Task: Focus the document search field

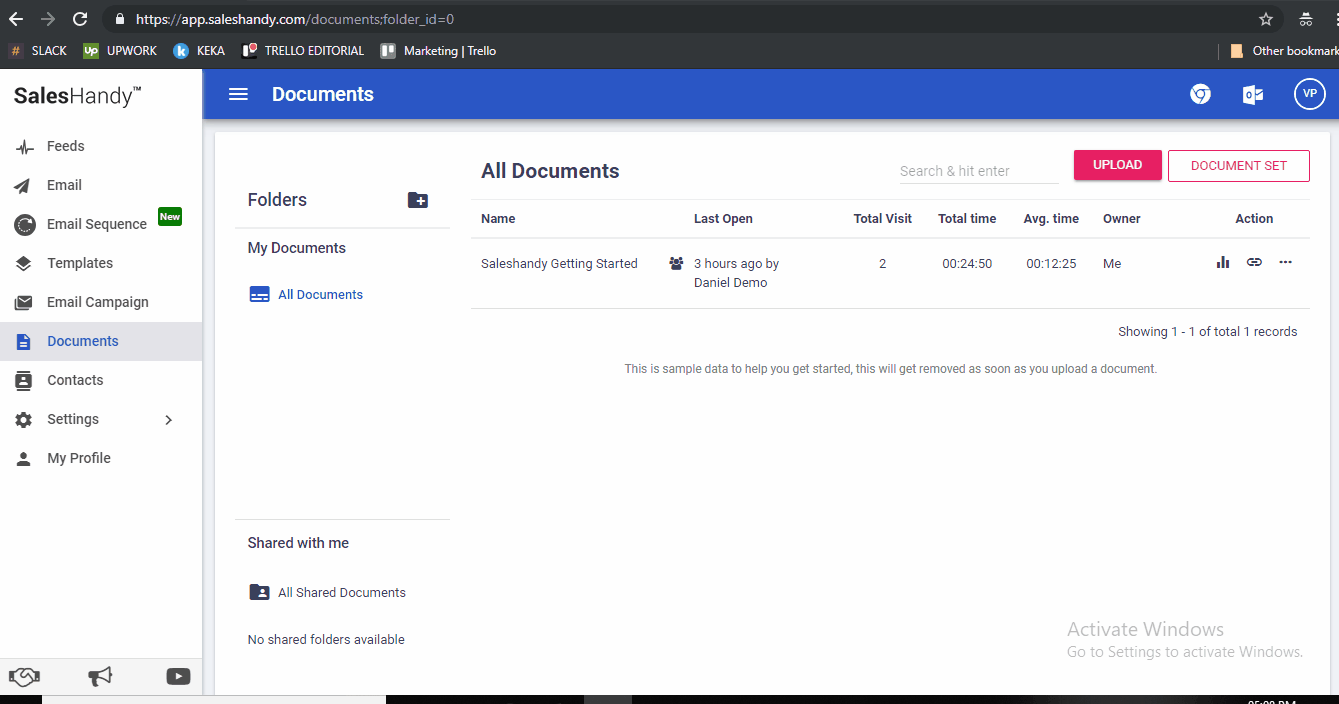Action: (979, 171)
